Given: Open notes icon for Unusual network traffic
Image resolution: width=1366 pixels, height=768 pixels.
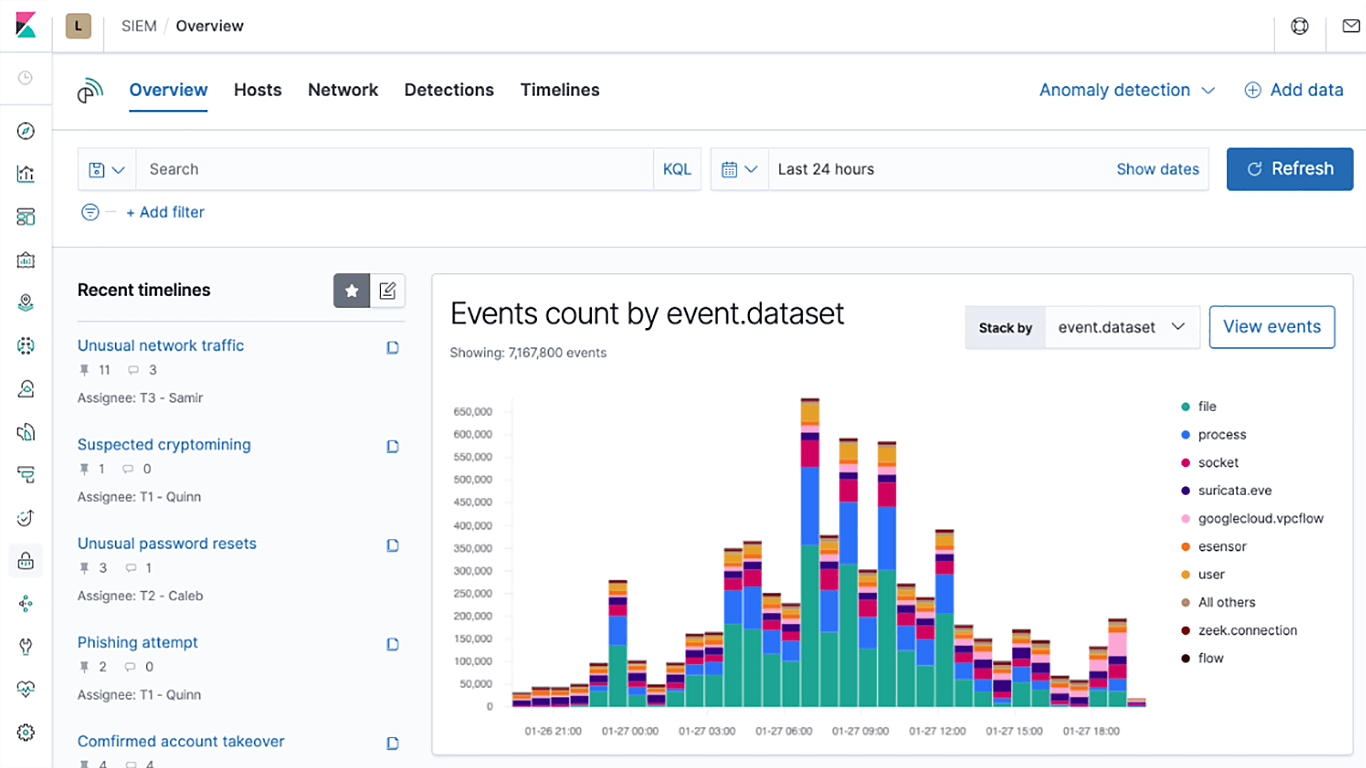Looking at the screenshot, I should 393,347.
